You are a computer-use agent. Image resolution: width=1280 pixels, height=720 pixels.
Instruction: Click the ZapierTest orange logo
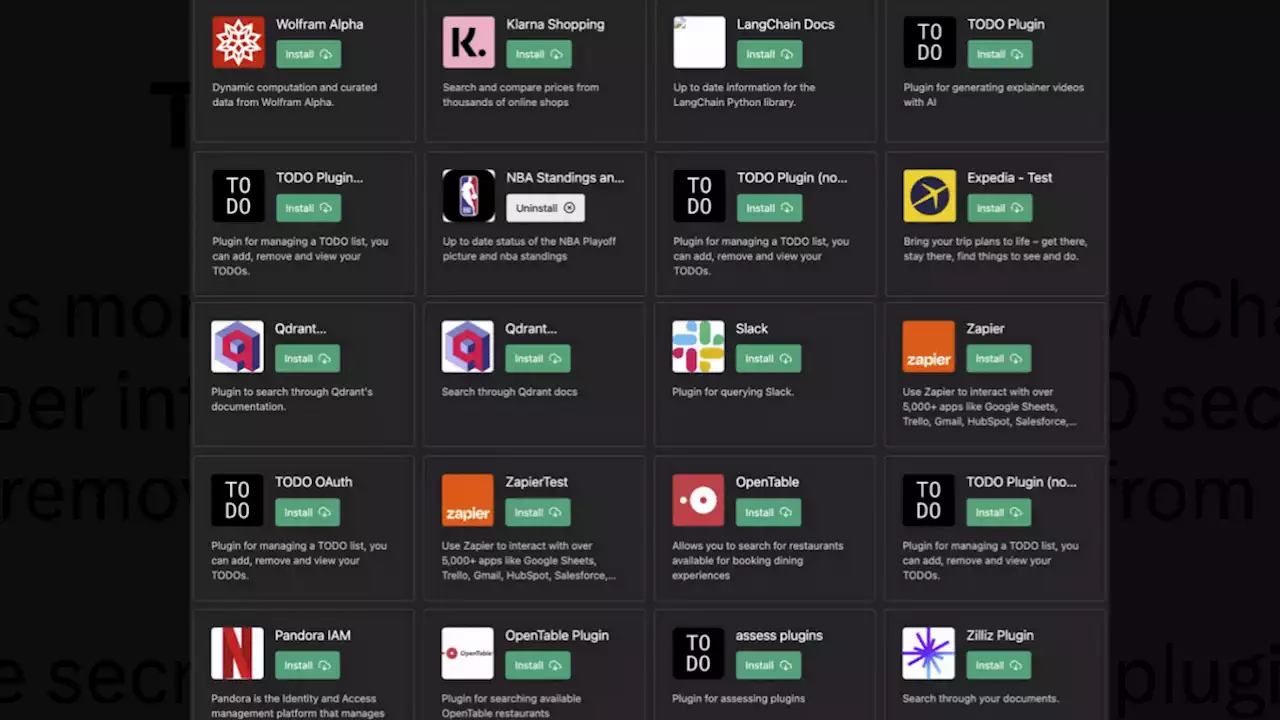[468, 500]
